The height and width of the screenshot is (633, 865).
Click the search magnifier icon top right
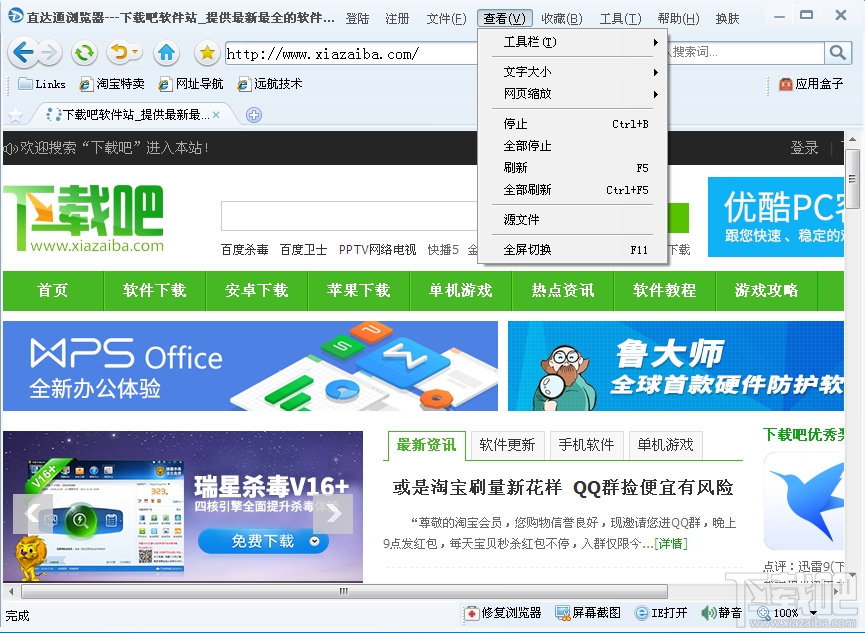pyautogui.click(x=840, y=53)
